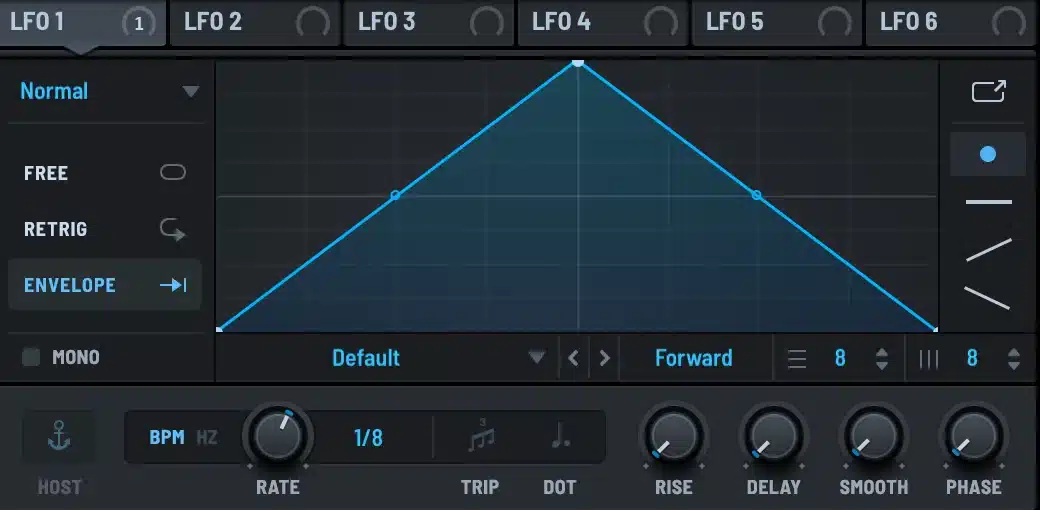Click the LFO 1 modulation amount circle
Image resolution: width=1040 pixels, height=510 pixels.
click(x=139, y=23)
